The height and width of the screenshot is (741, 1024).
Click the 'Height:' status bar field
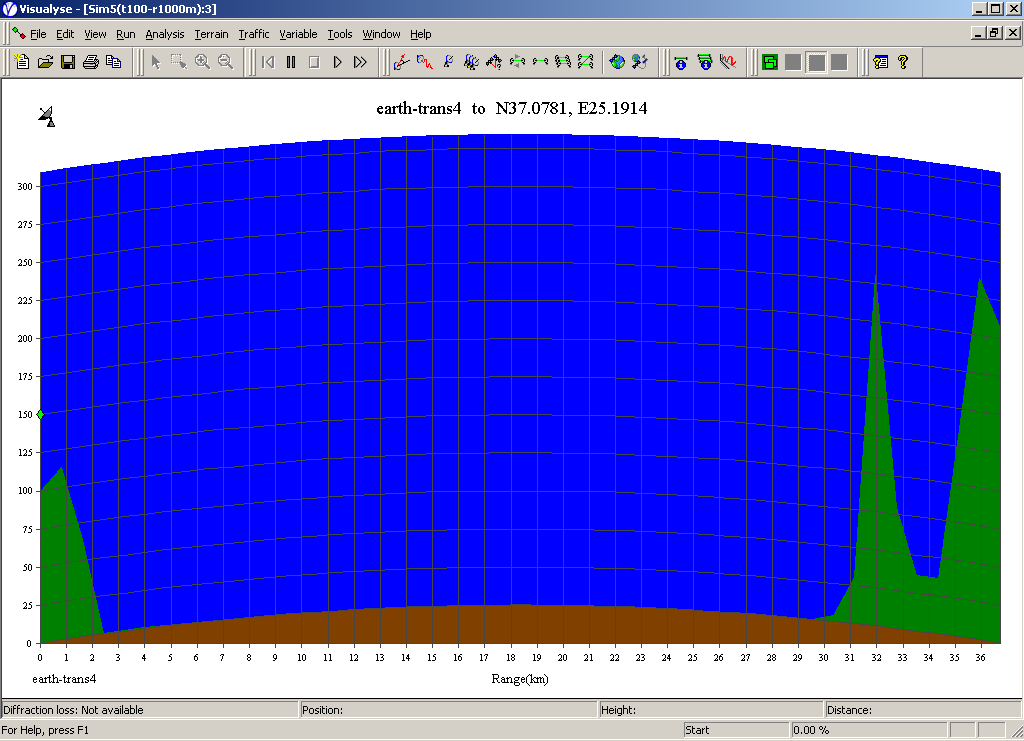tap(711, 710)
